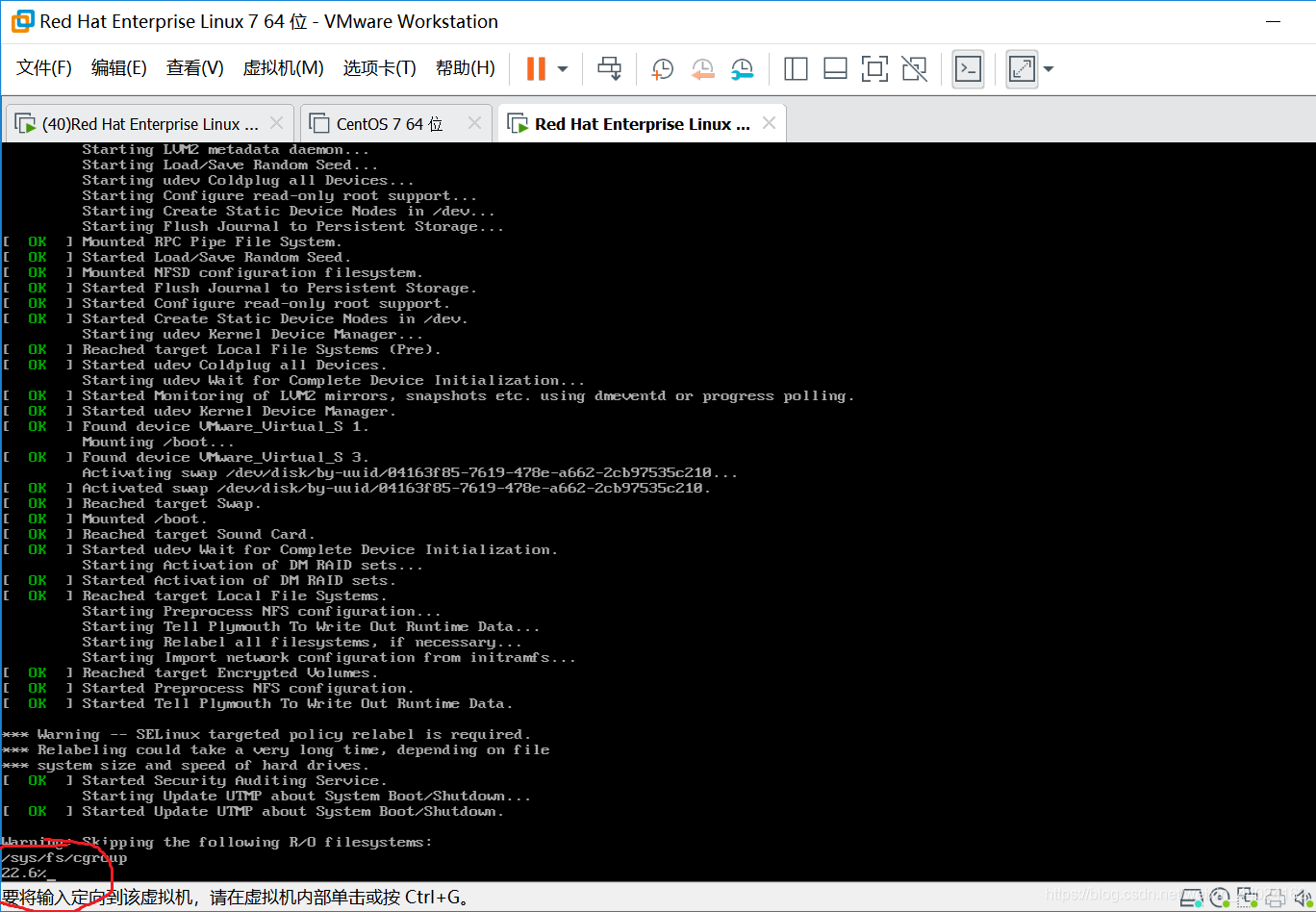The width and height of the screenshot is (1316, 912).
Task: Click the hard disk status icon
Action: coord(1192,897)
